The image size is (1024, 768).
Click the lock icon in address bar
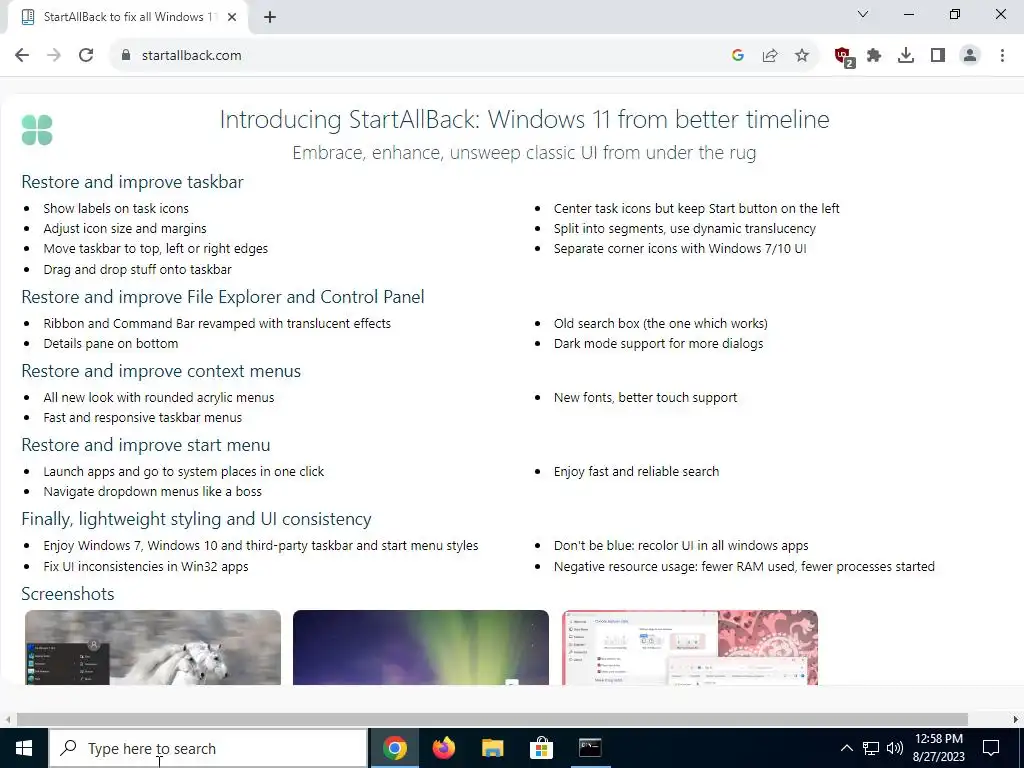click(126, 56)
